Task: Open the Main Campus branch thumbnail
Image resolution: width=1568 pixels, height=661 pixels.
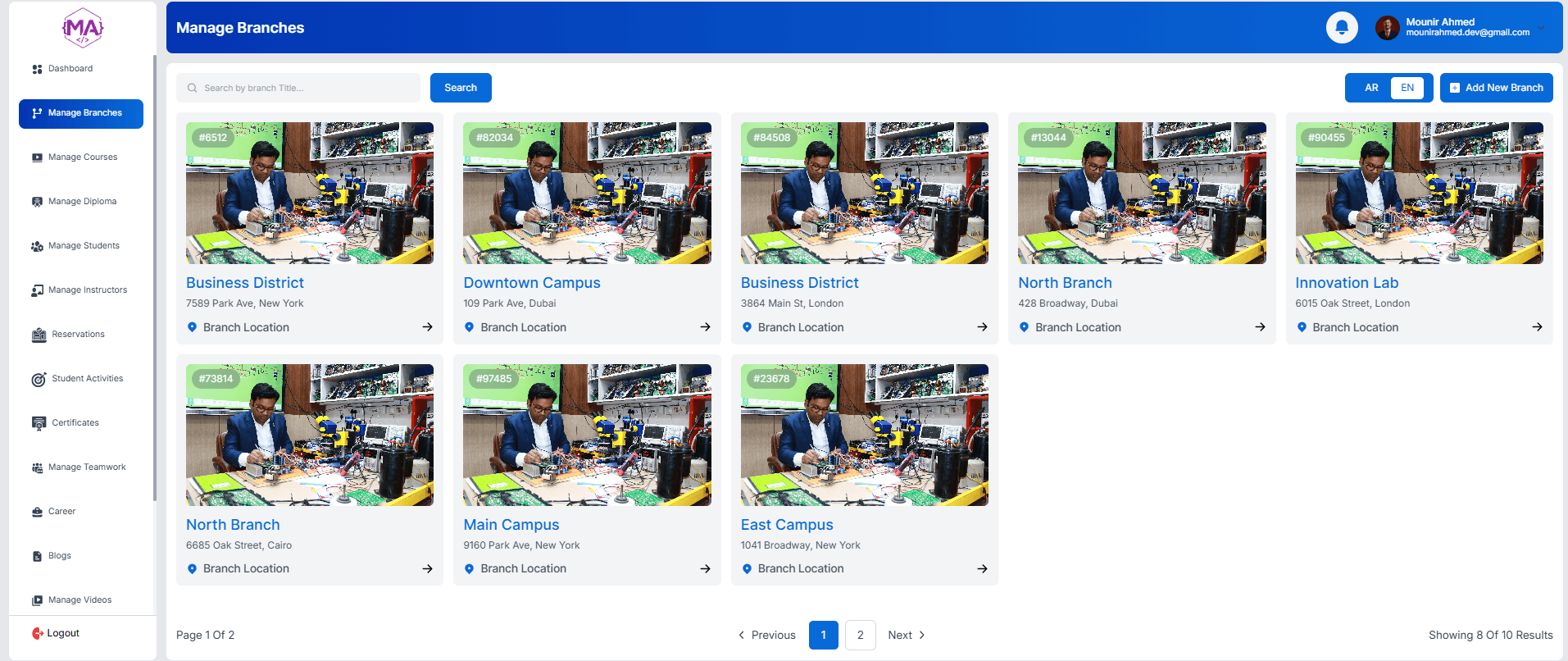Action: (587, 435)
